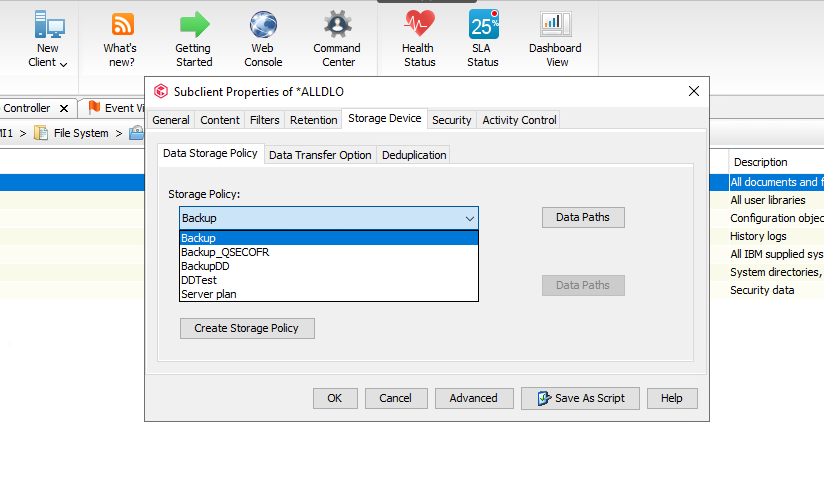Close the Subclient Properties dialog

[x=694, y=91]
